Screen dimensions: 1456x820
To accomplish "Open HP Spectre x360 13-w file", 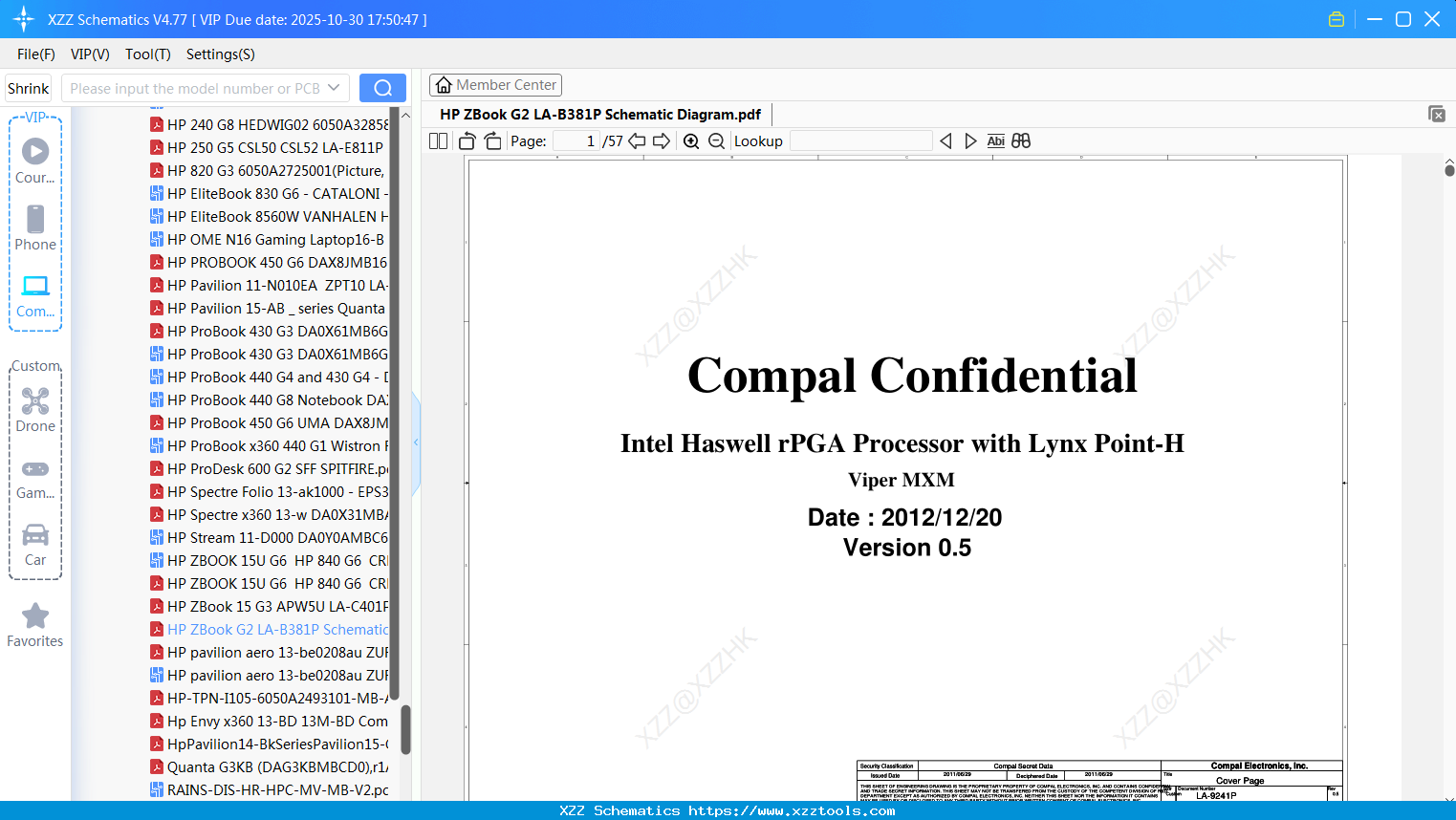I will [270, 514].
